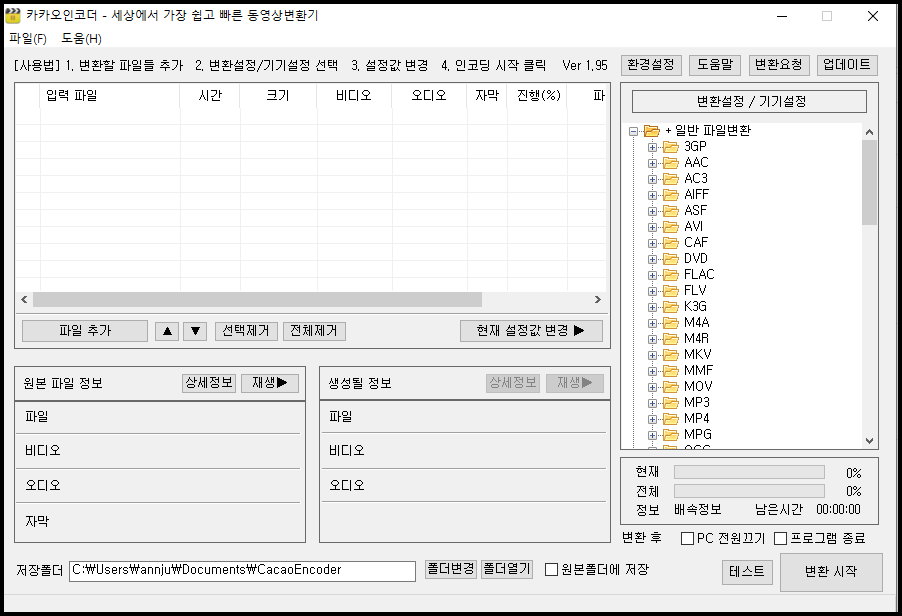Toggle 프로그램 종료 checkbox
The width and height of the screenshot is (902, 616).
[781, 538]
